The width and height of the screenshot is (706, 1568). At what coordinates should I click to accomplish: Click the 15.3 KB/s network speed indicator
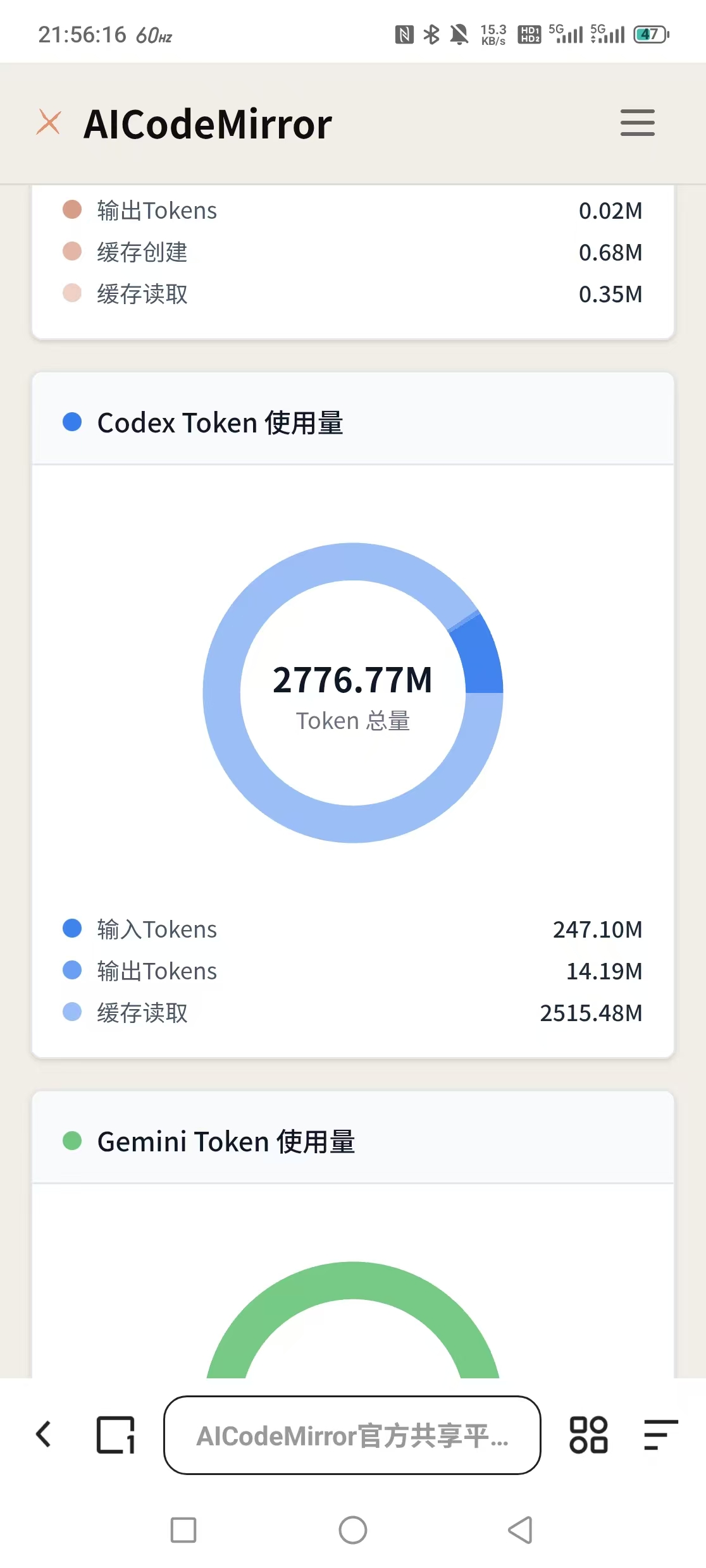493,35
